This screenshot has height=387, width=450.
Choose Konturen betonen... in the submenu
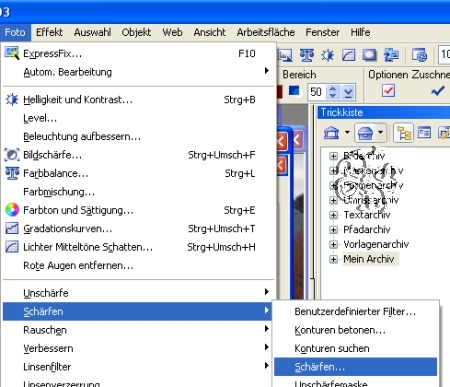pos(355,330)
